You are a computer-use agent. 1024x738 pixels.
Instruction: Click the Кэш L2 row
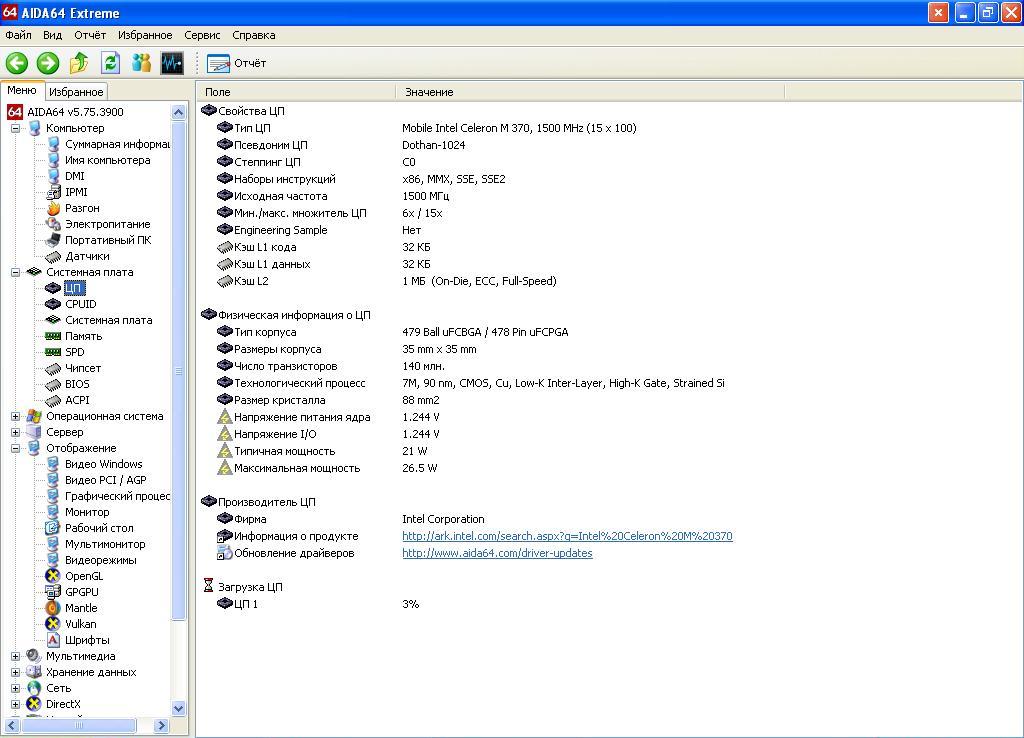(385, 281)
